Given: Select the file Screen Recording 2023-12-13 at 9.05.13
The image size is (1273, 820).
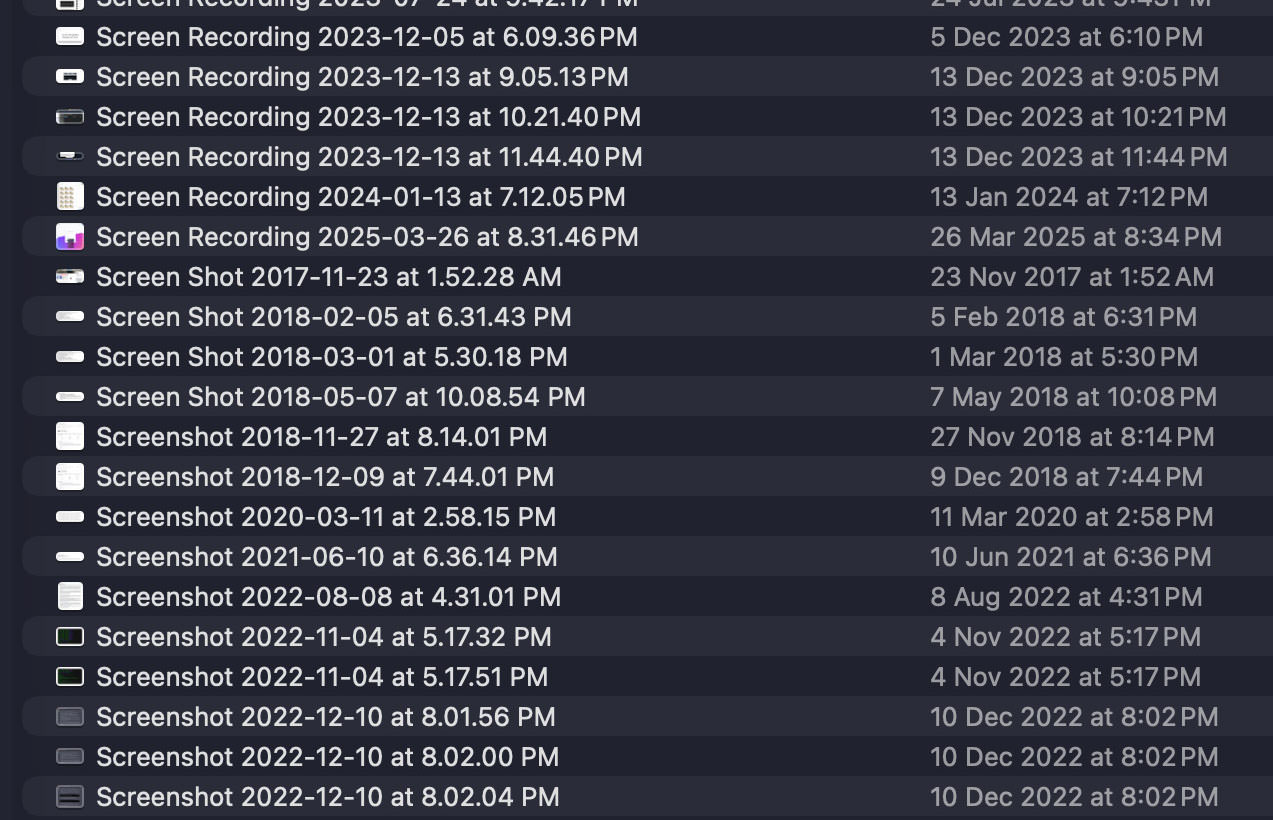Looking at the screenshot, I should pyautogui.click(x=361, y=77).
